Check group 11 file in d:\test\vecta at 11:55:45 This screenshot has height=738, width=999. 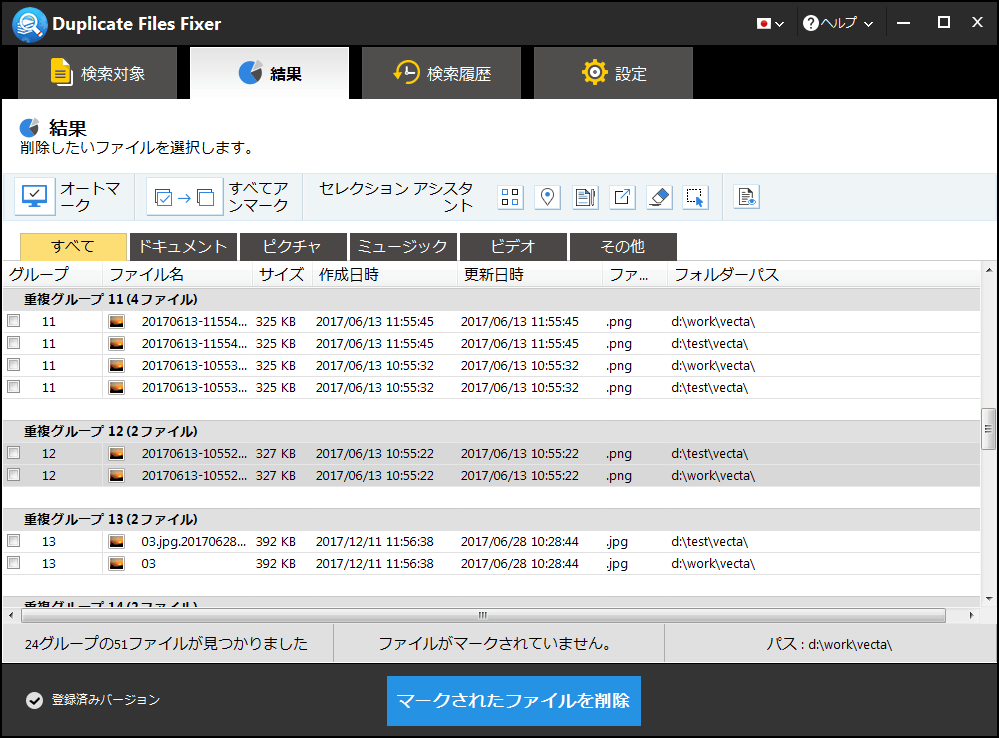[x=13, y=343]
